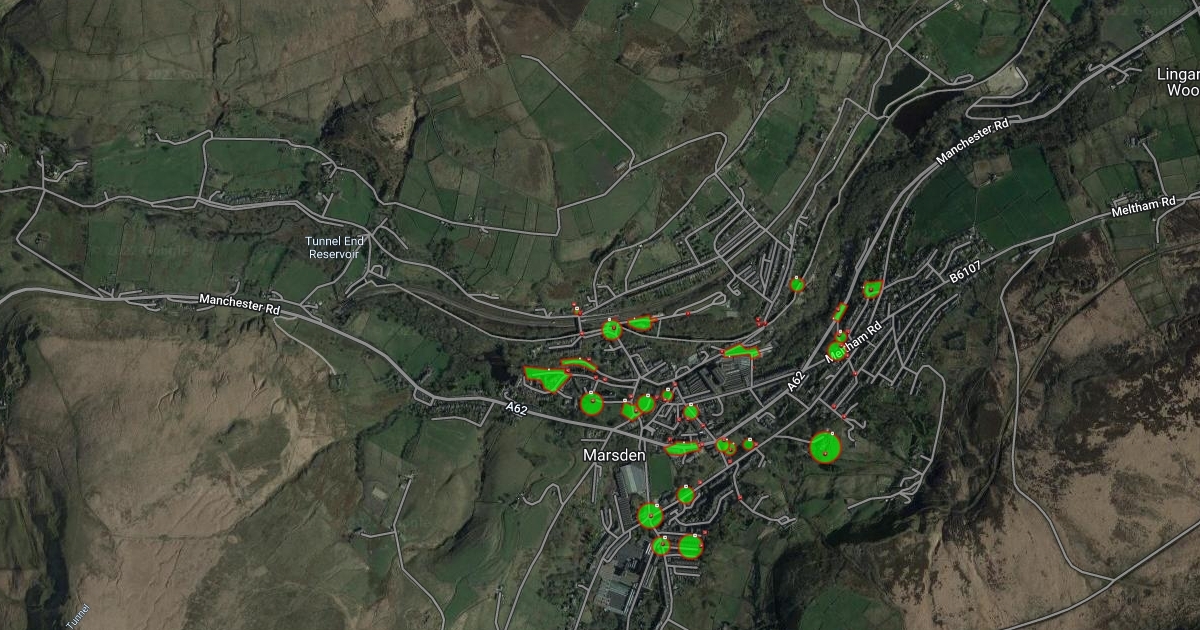This screenshot has width=1200, height=630.
Task: Select the Tunnel End Reservoir label
Action: pyautogui.click(x=334, y=248)
